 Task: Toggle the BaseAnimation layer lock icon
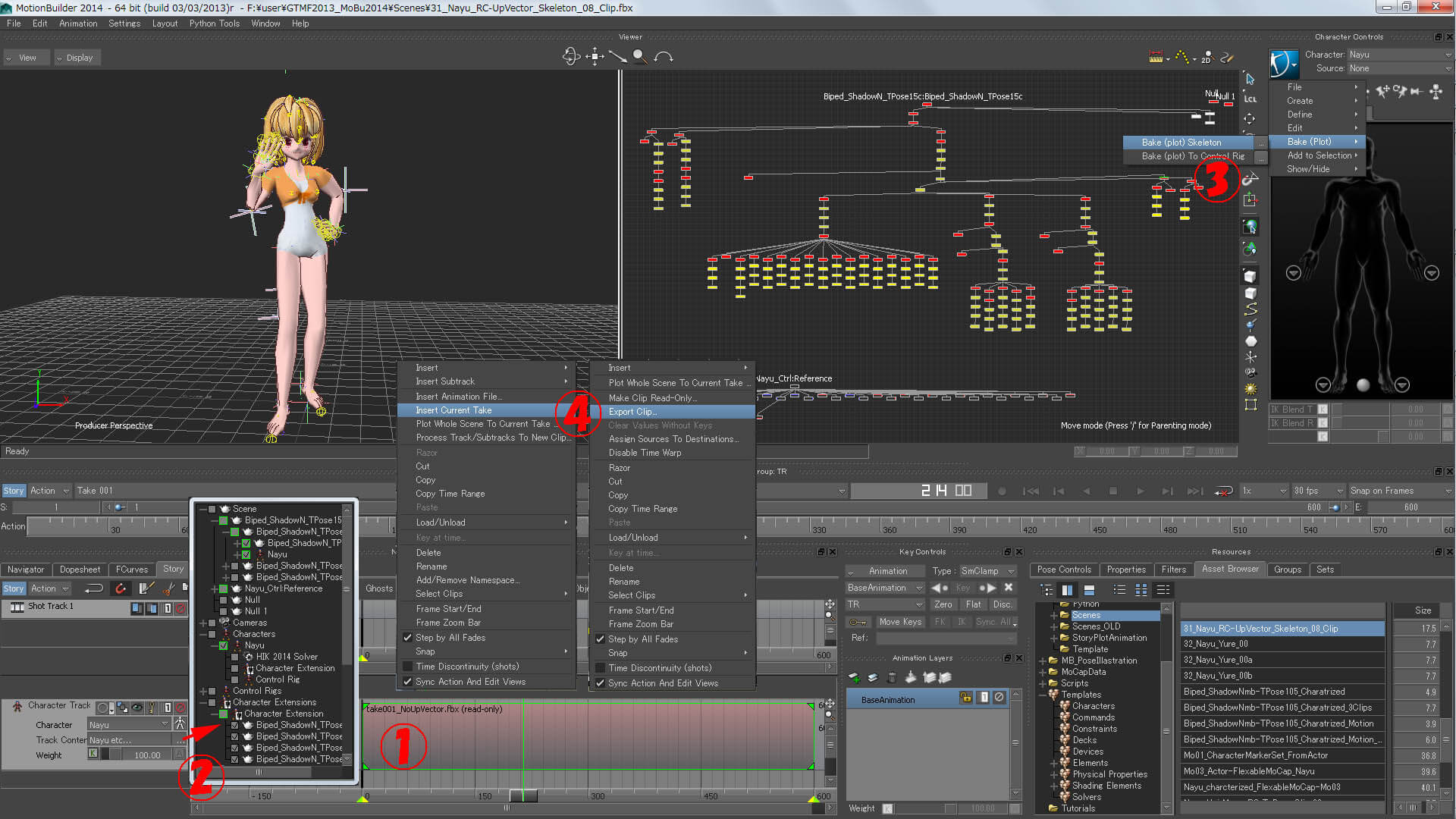pos(965,698)
